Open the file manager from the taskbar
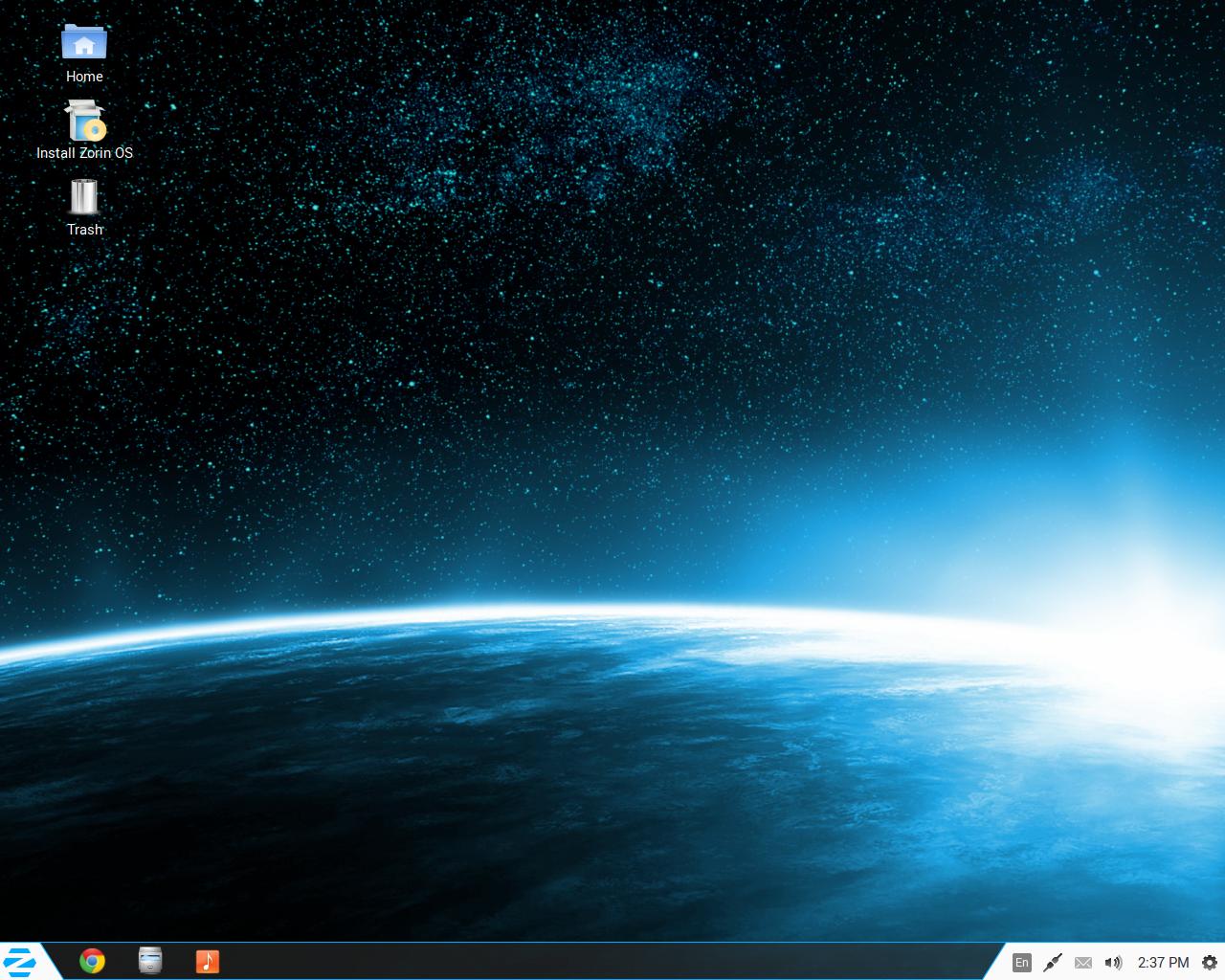Image resolution: width=1225 pixels, height=980 pixels. click(150, 960)
